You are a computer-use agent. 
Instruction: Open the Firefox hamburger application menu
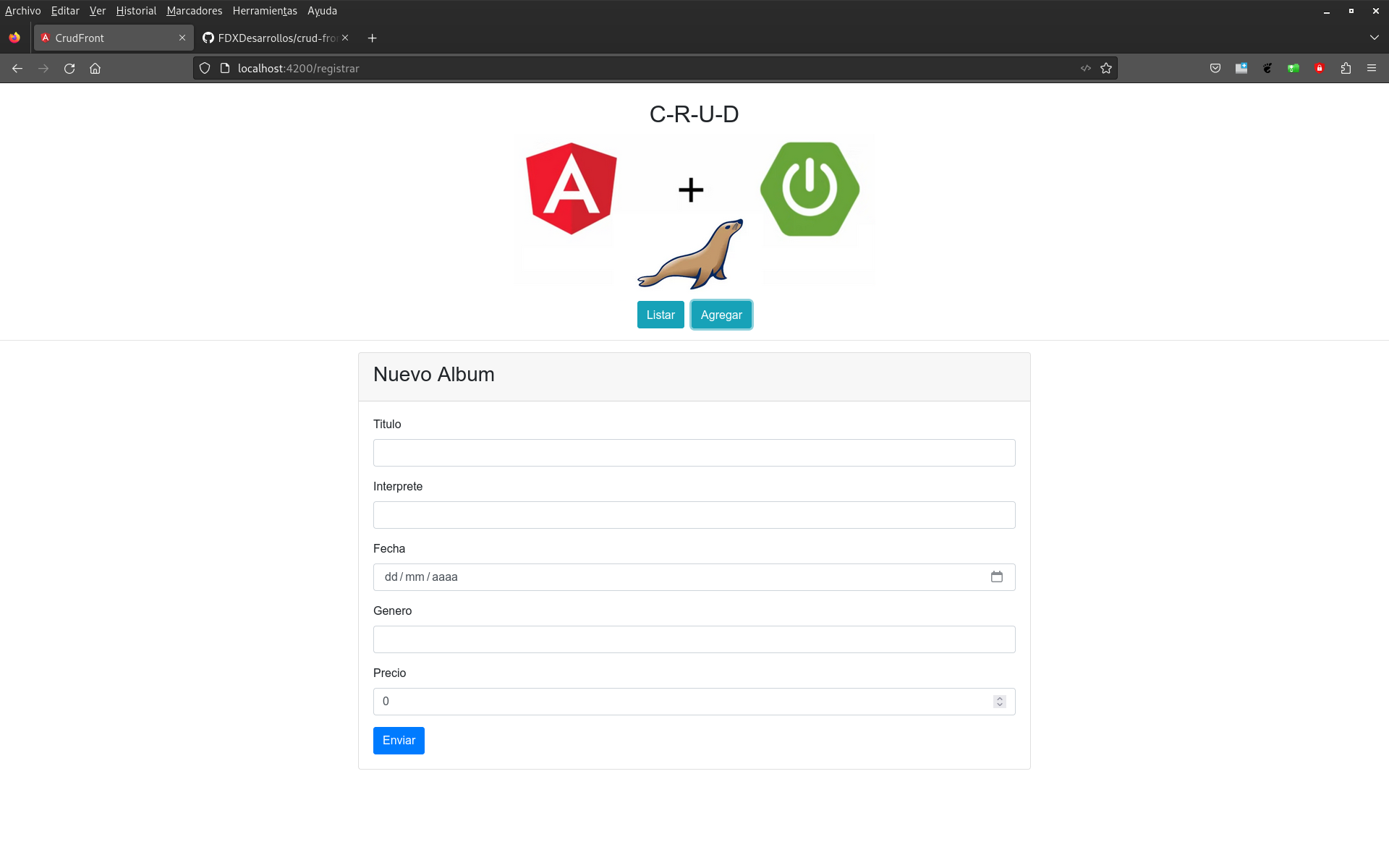point(1372,69)
